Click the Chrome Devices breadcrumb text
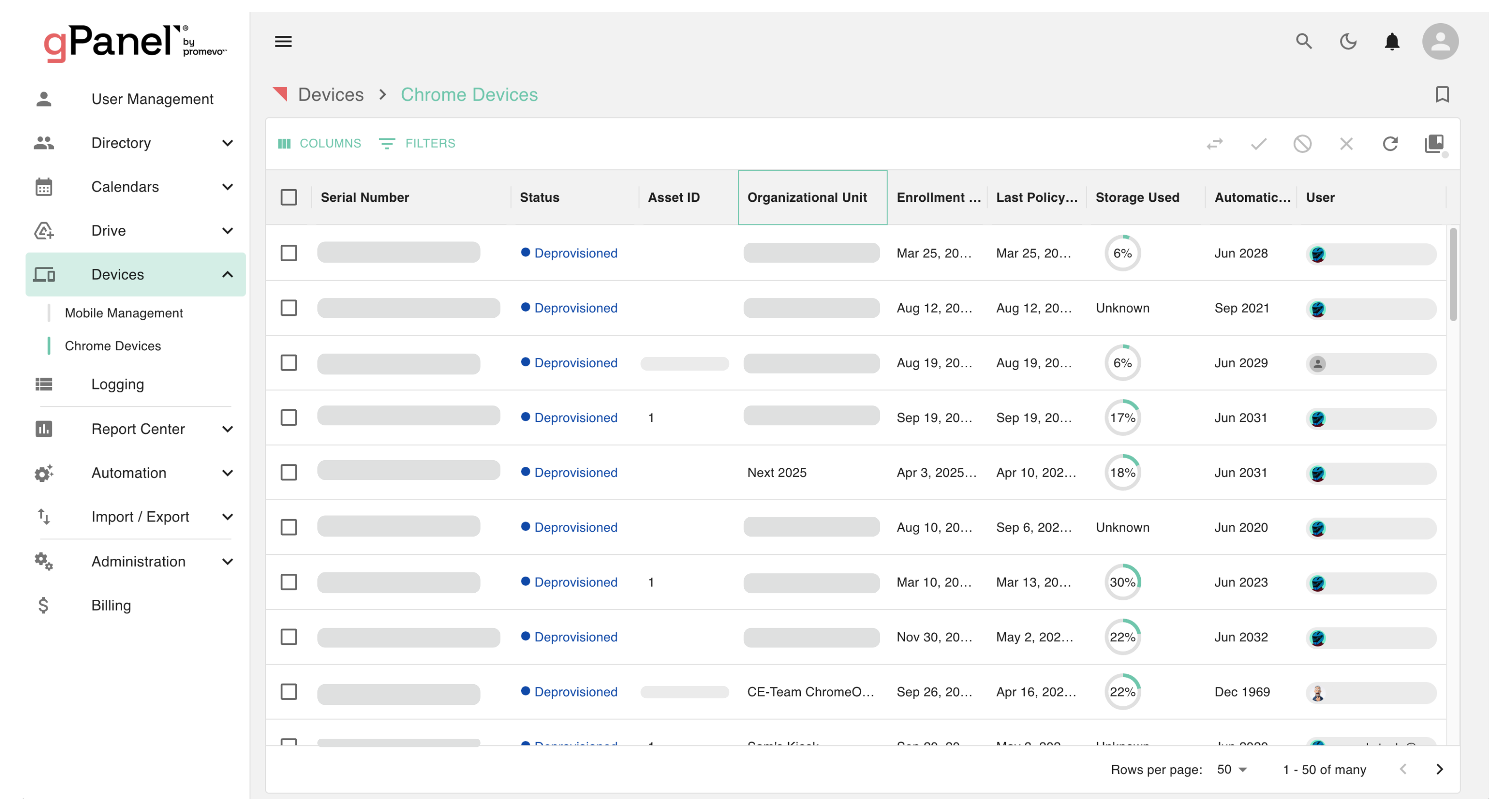1512x811 pixels. click(469, 94)
